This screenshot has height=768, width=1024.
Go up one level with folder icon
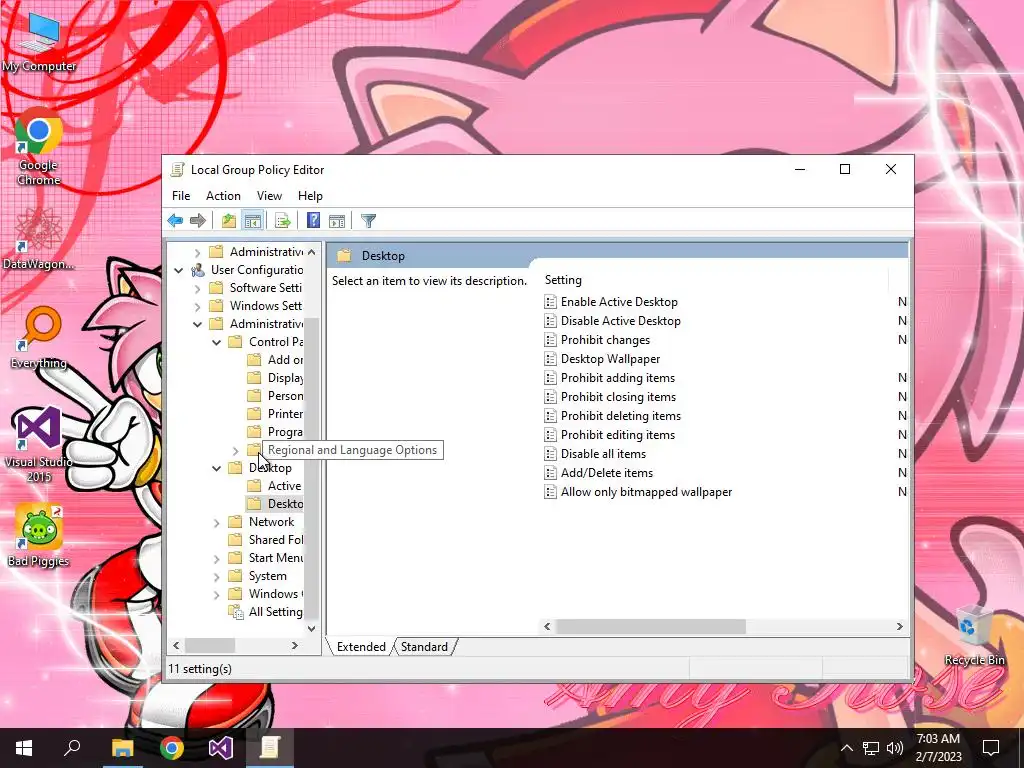(229, 221)
